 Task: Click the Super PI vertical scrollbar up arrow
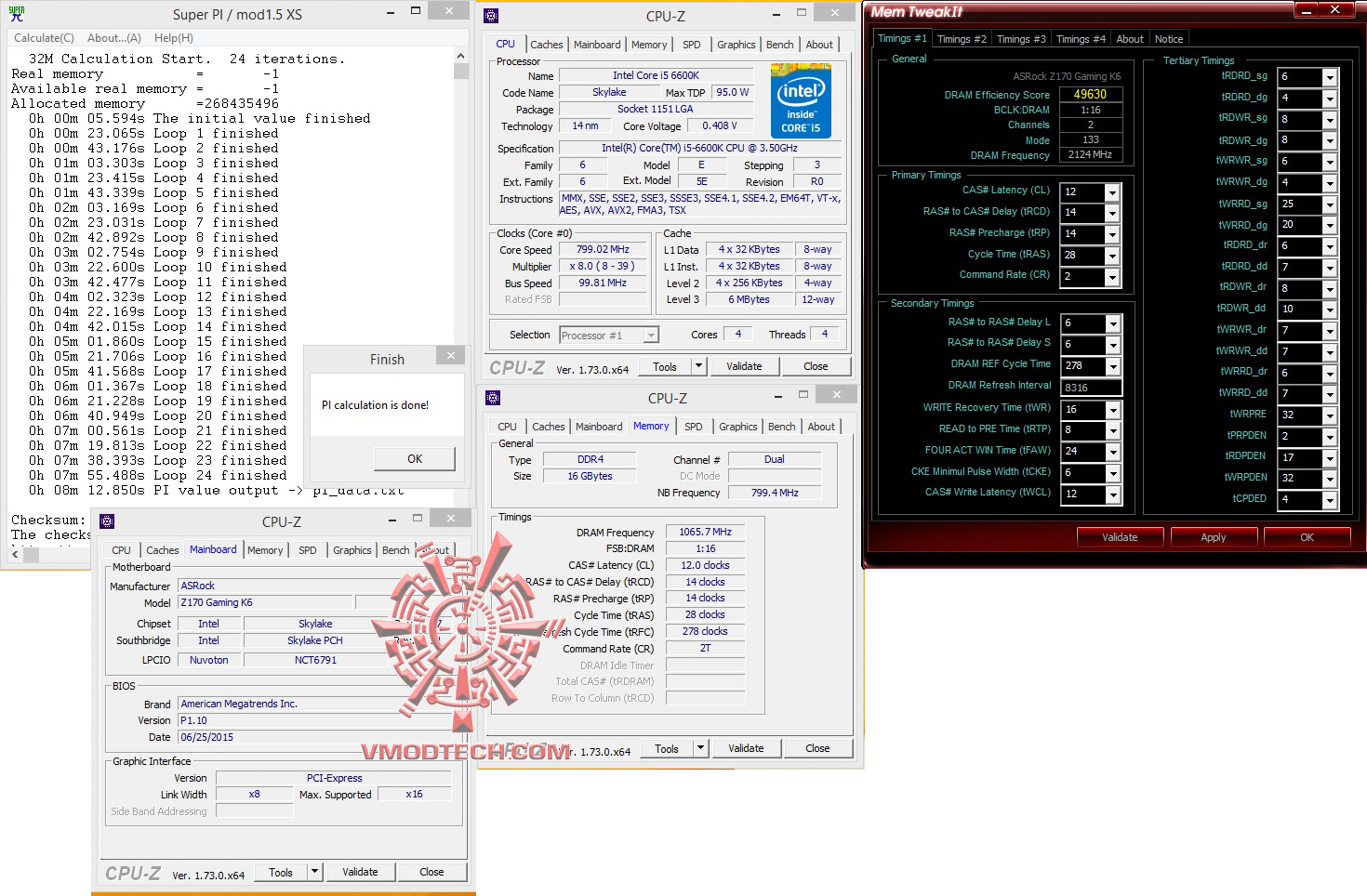click(461, 57)
